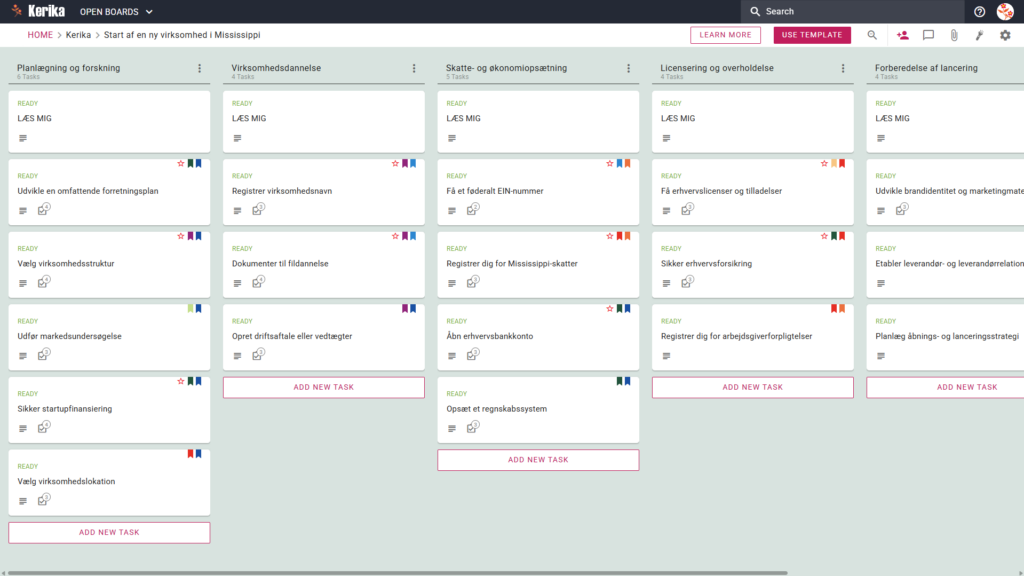Add new task in Licensering og overholdelse
The height and width of the screenshot is (576, 1024).
(752, 387)
